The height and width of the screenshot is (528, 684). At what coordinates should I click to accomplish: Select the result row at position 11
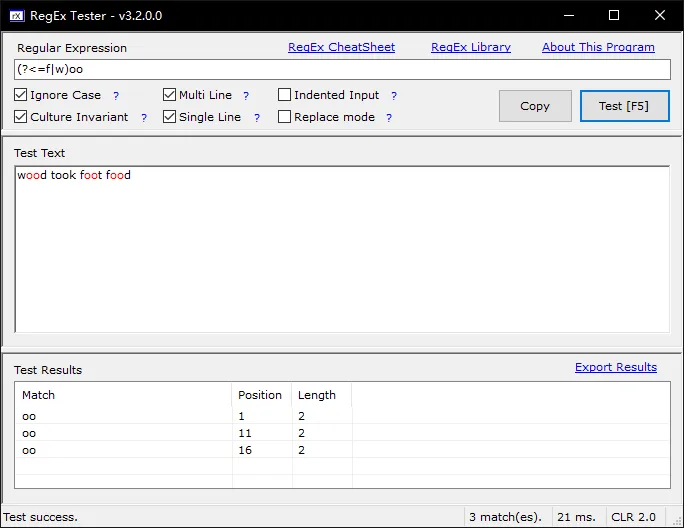point(342,433)
